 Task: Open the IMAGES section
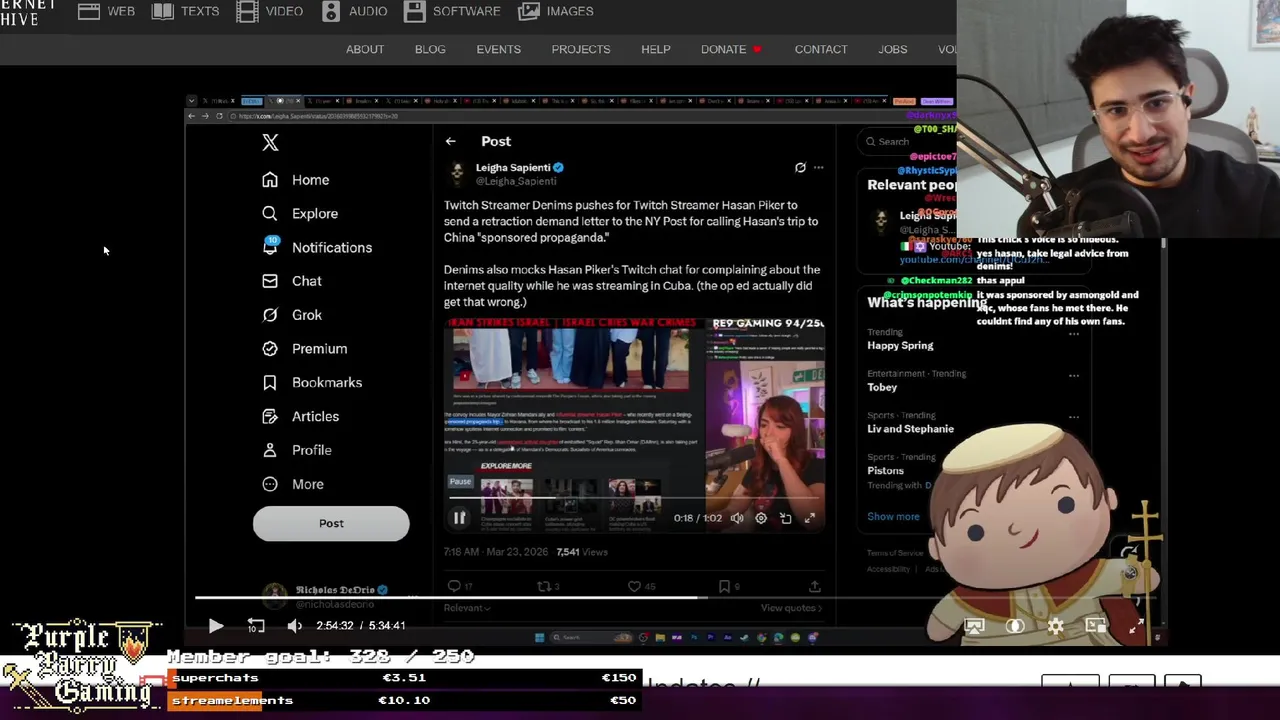[x=556, y=11]
